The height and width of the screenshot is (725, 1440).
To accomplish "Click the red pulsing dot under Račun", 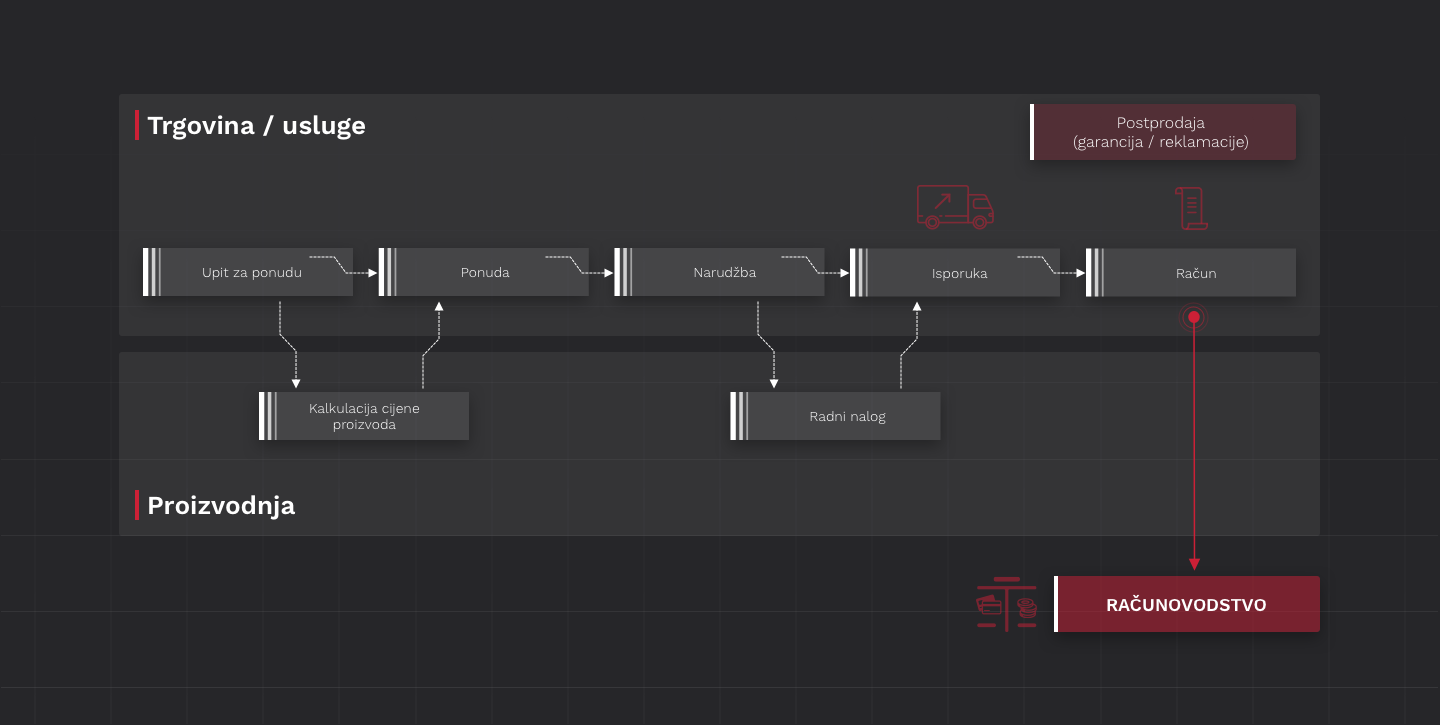I will coord(1193,317).
